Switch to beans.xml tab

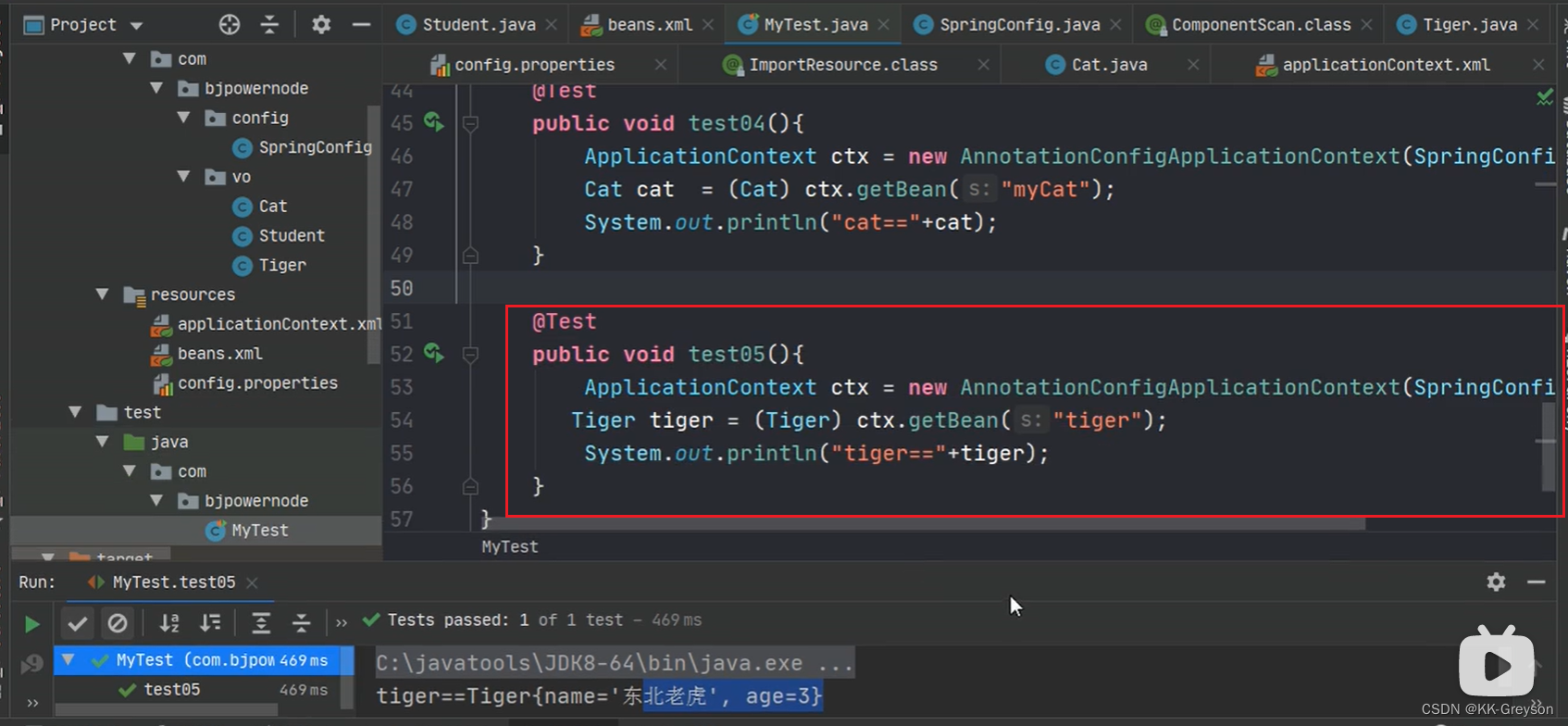pos(649,25)
